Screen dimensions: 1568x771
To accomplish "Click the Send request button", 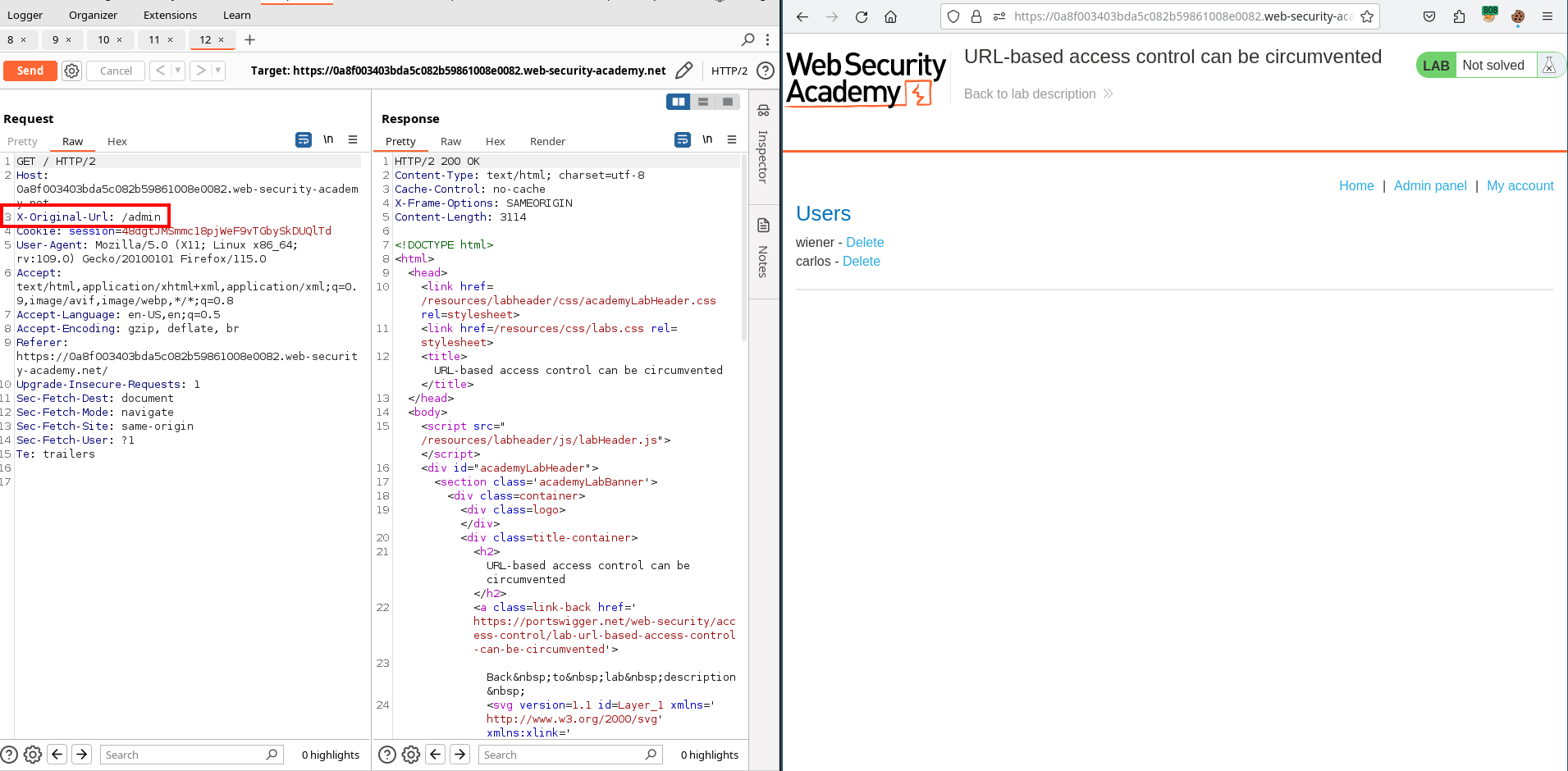I will [30, 71].
